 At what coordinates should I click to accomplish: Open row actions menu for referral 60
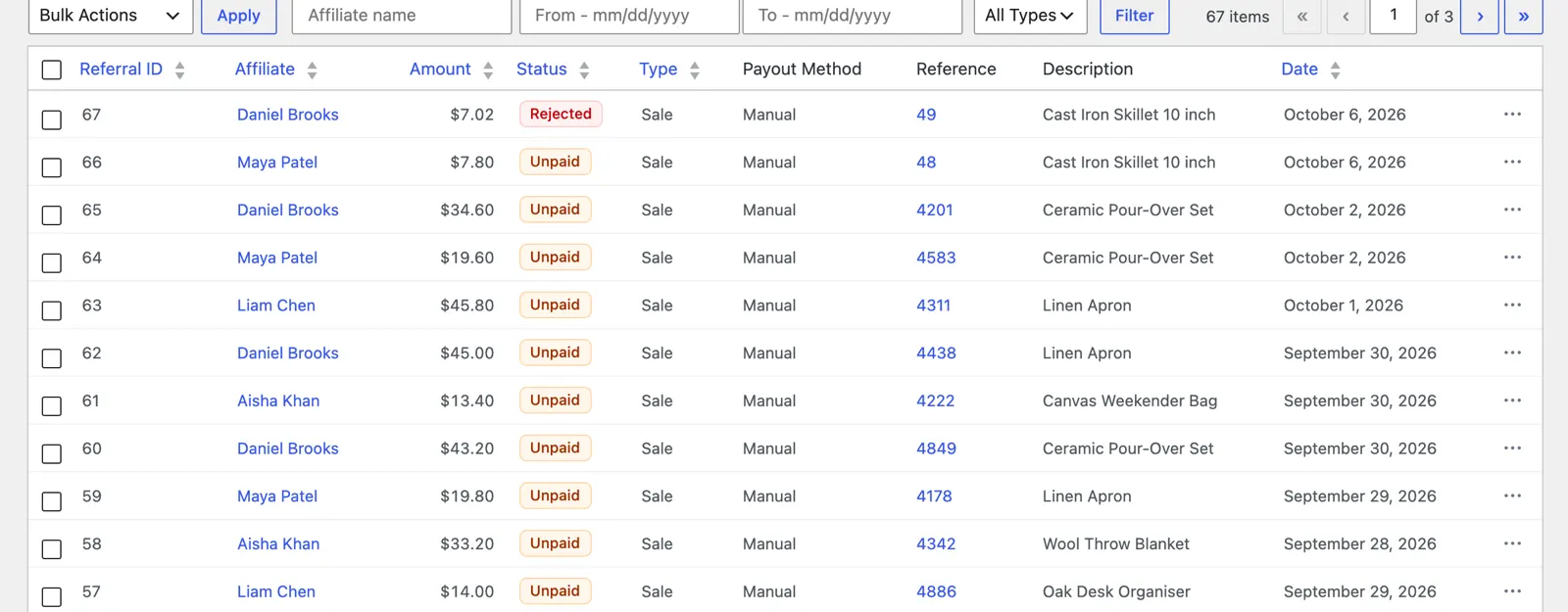1512,448
